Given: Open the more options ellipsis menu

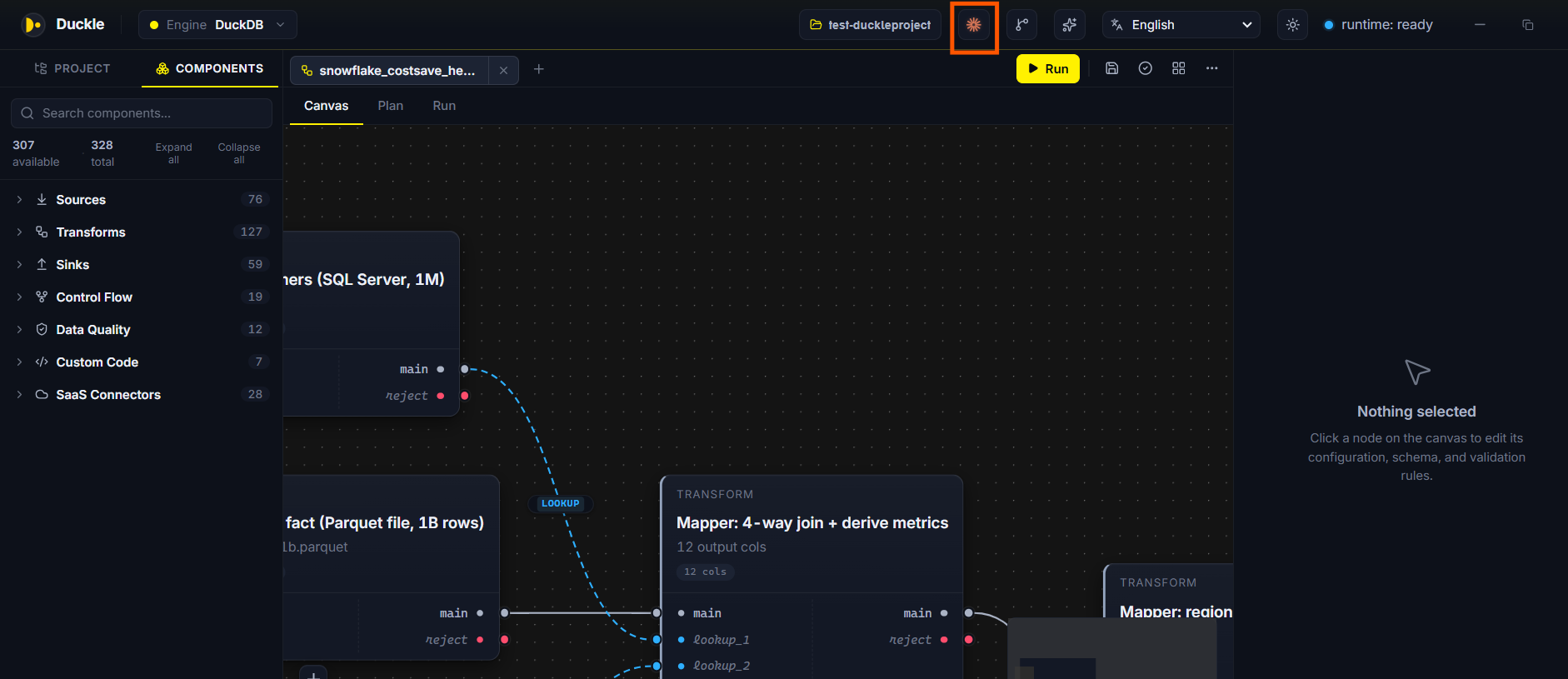Looking at the screenshot, I should 1212,68.
